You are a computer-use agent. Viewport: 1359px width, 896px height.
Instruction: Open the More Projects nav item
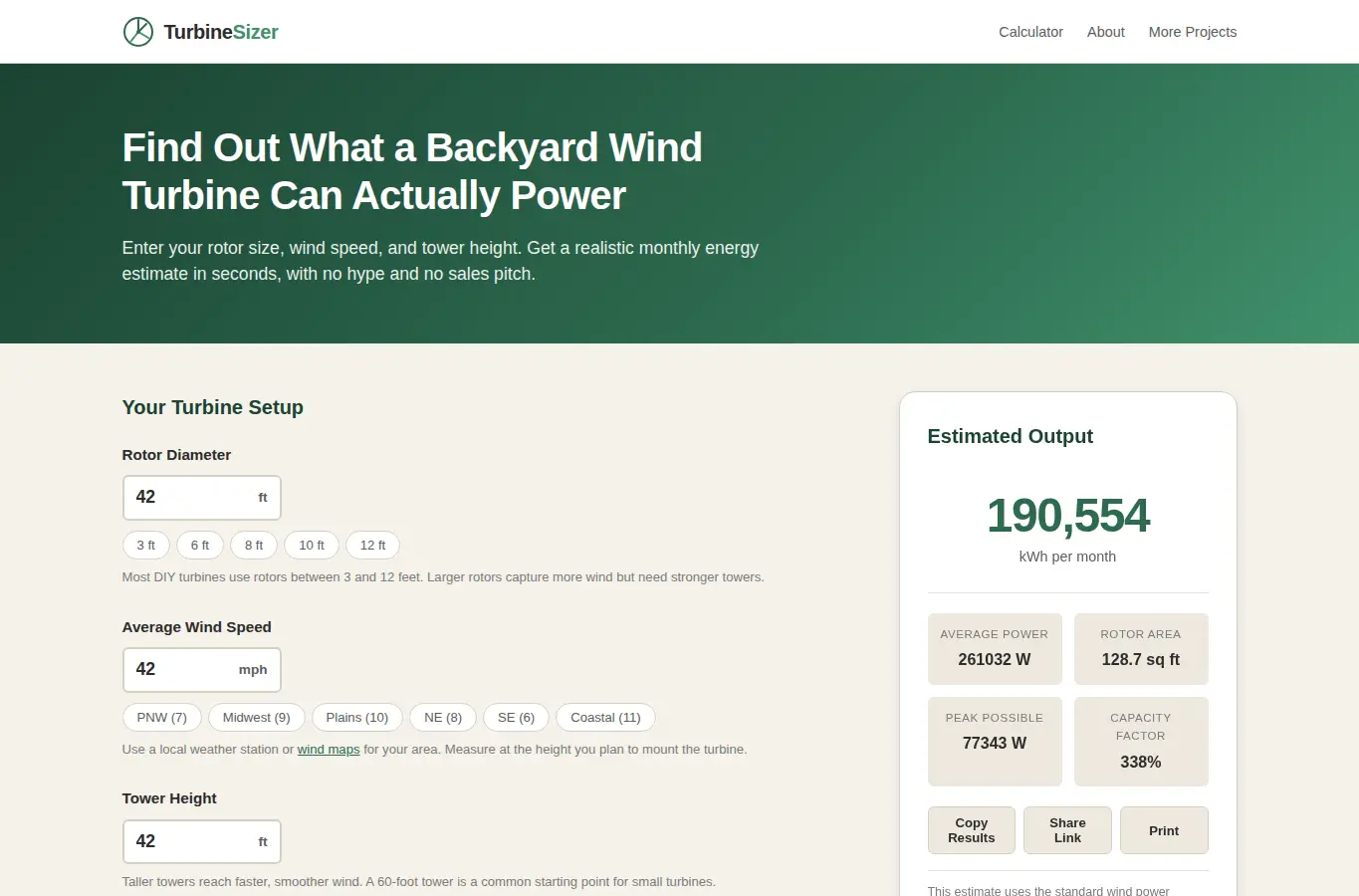(1192, 32)
